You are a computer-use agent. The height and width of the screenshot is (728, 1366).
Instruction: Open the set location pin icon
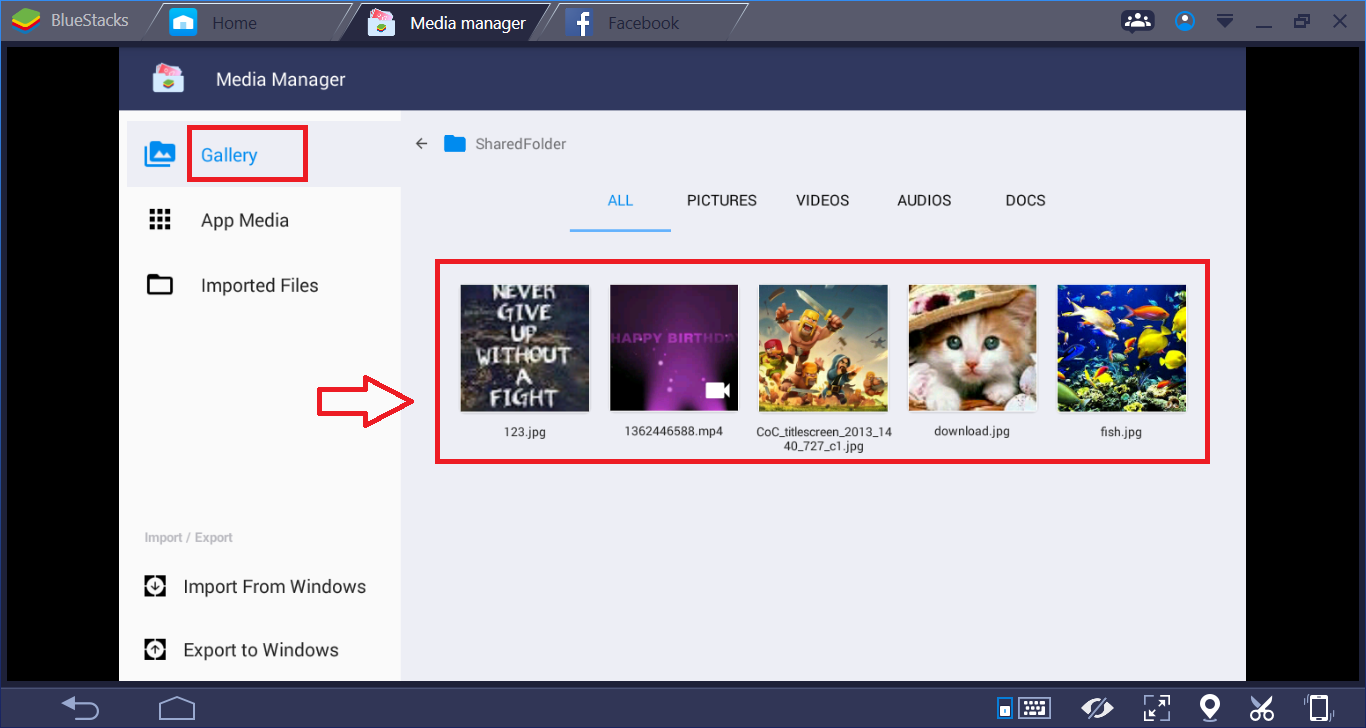[1210, 708]
